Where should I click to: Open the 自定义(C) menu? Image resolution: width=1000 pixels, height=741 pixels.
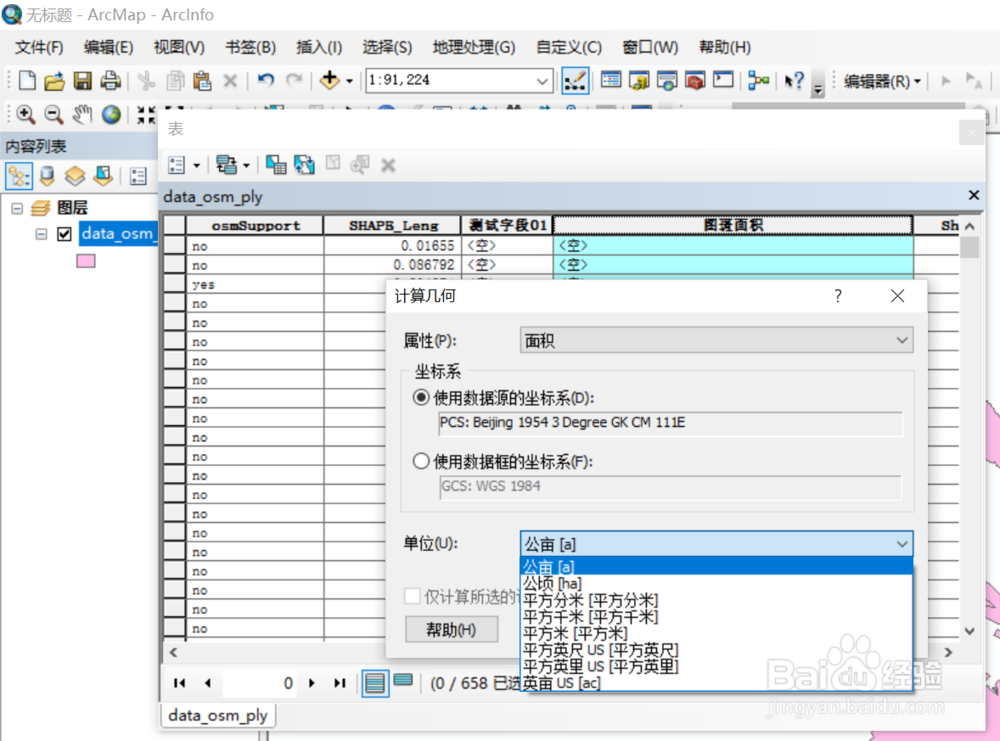point(569,47)
